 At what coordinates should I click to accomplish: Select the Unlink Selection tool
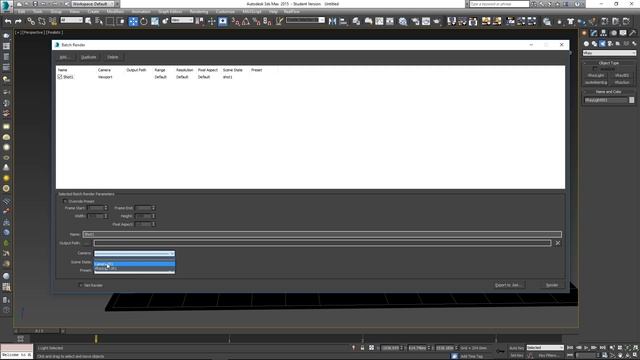coord(42,21)
